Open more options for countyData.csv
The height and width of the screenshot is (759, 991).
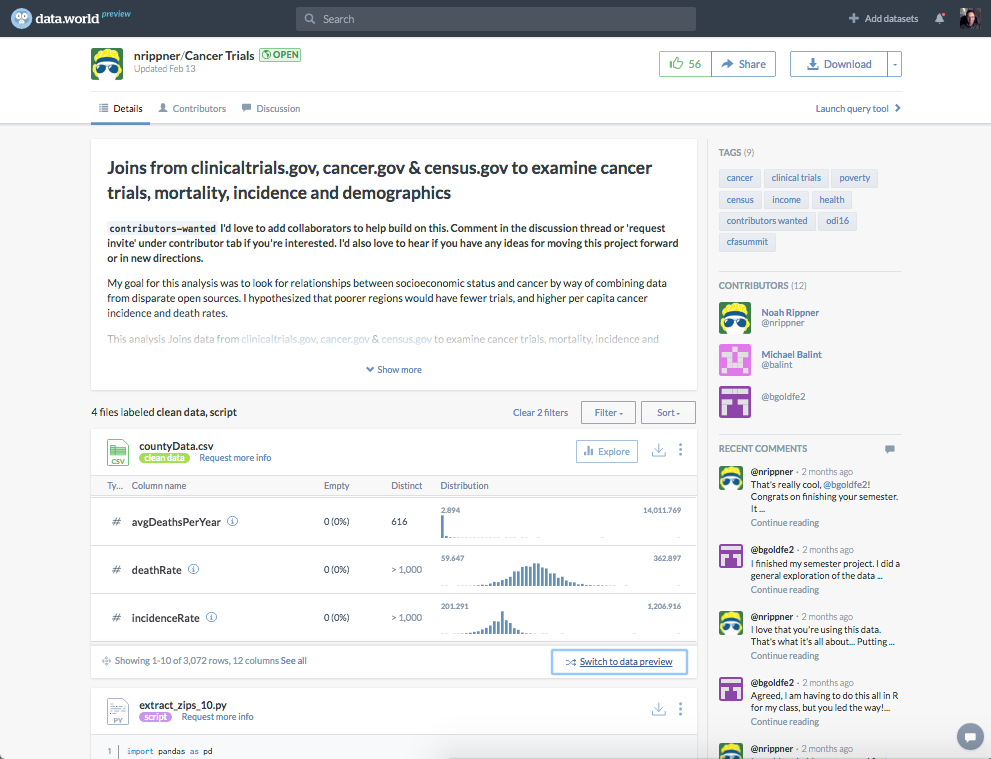point(681,449)
